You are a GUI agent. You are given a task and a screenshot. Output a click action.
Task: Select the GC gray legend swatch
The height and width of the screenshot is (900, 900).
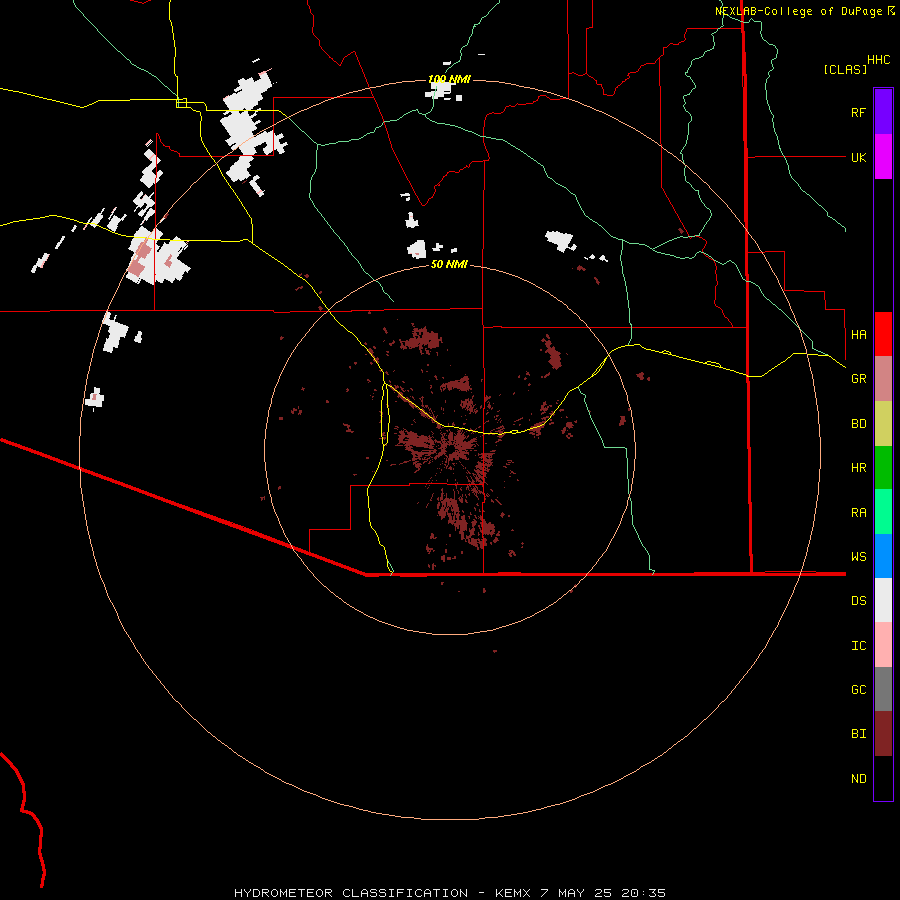click(x=883, y=689)
